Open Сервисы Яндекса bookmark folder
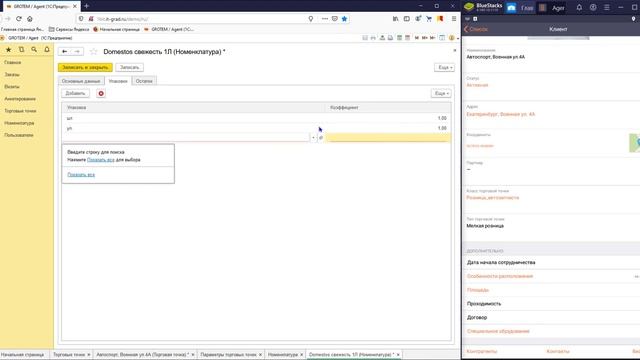640x360 pixels. 69,29
